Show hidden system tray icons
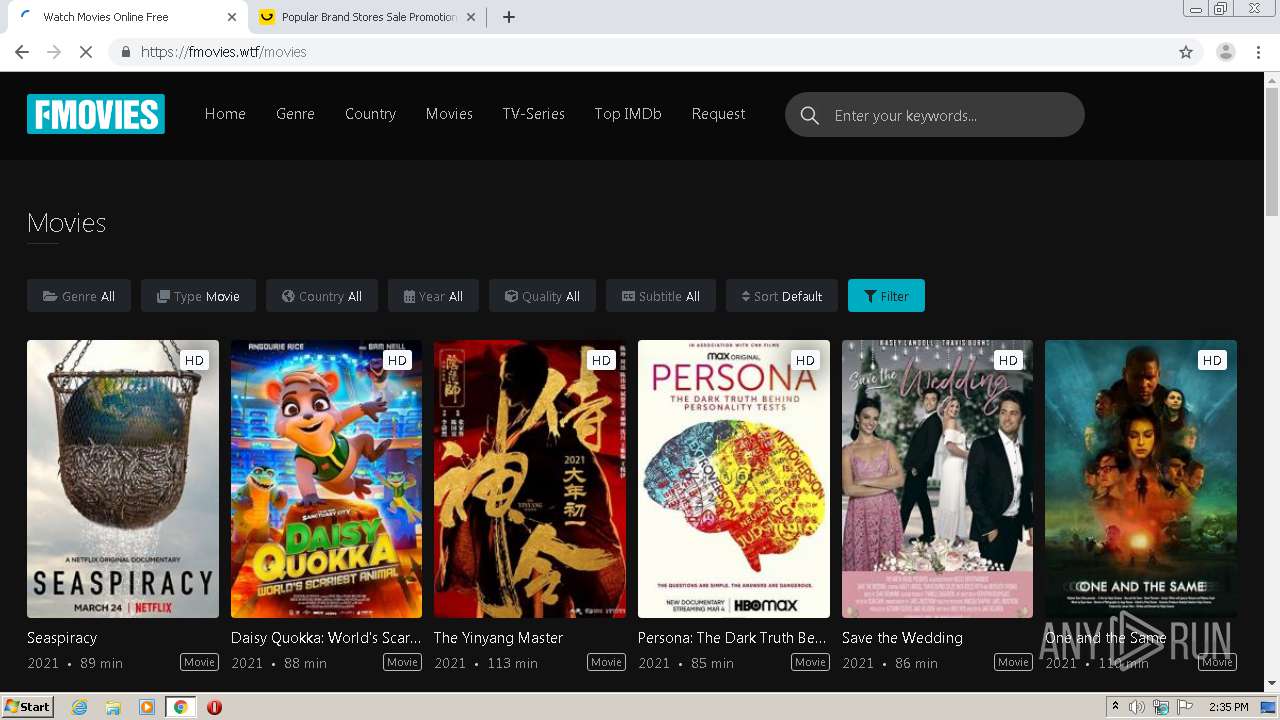The width and height of the screenshot is (1280, 720). click(x=1115, y=707)
